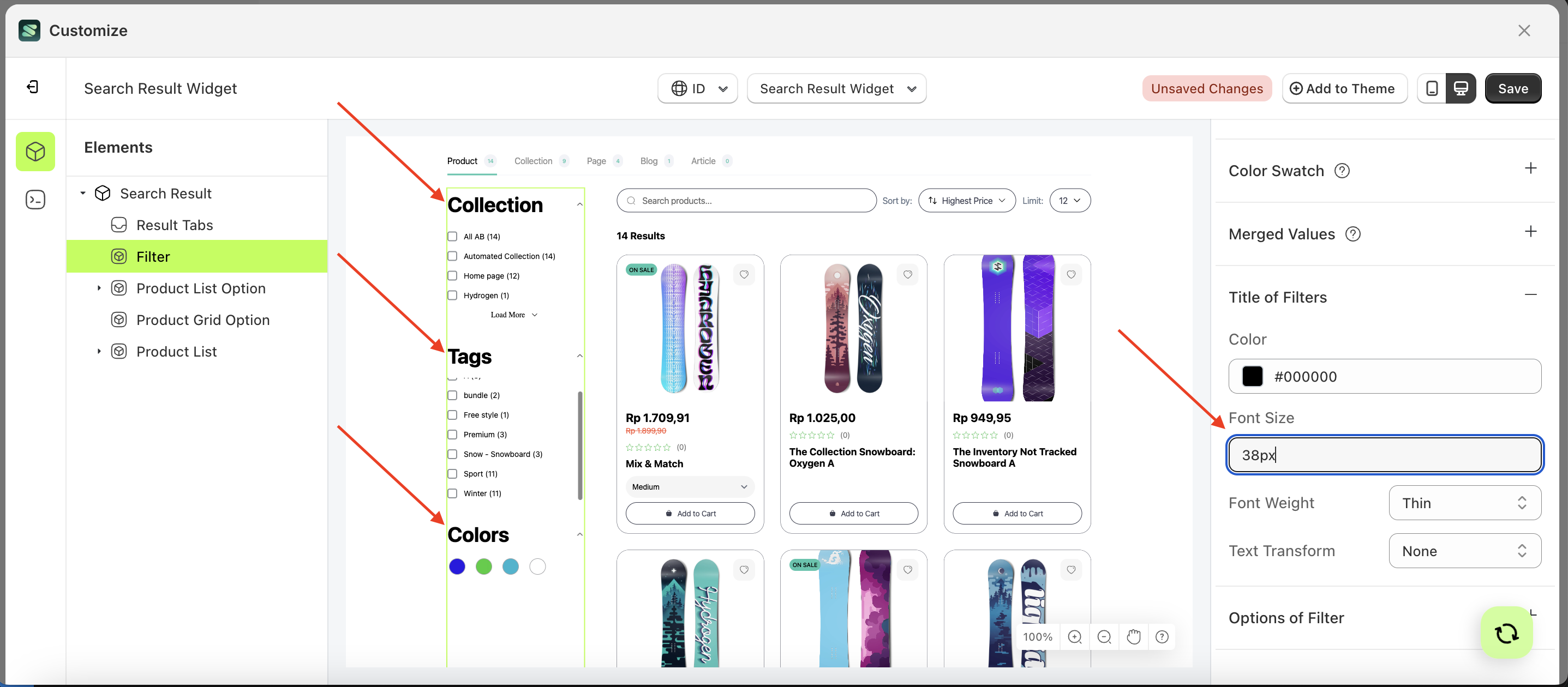The height and width of the screenshot is (687, 1568).
Task: Collapse the Tags section chevron
Action: click(x=579, y=356)
